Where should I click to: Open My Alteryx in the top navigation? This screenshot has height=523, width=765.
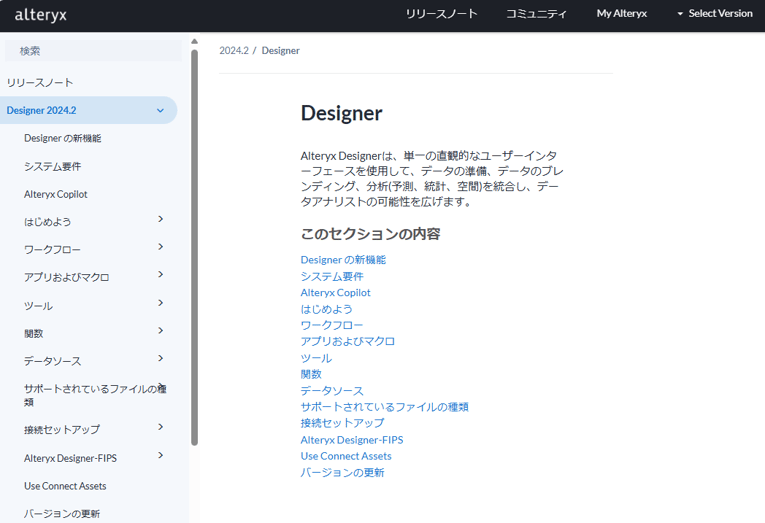coord(622,14)
